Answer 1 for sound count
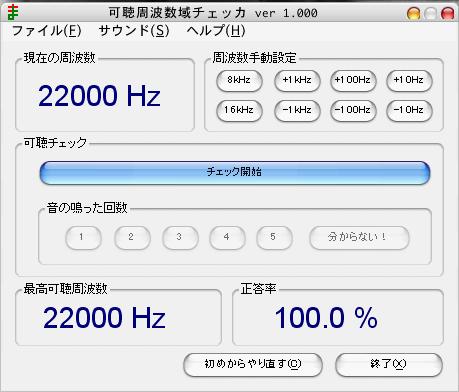This screenshot has width=459, height=392. [x=83, y=238]
